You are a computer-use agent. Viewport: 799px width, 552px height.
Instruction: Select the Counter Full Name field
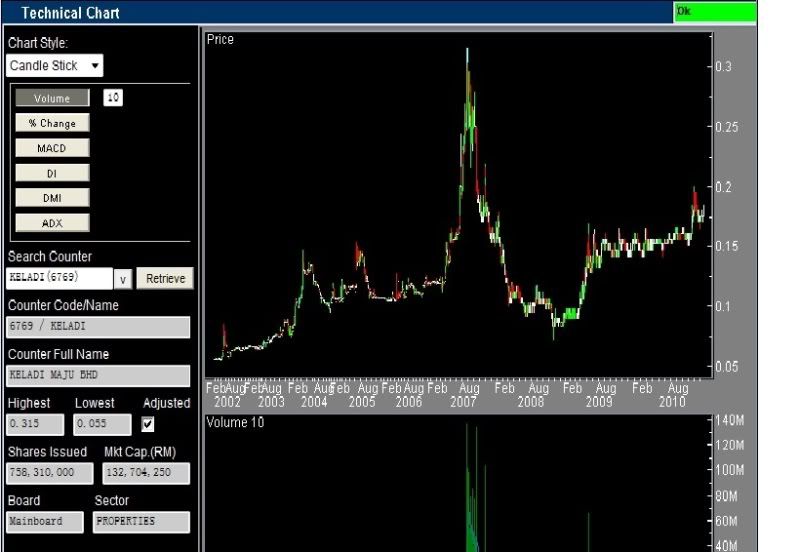tap(98, 376)
